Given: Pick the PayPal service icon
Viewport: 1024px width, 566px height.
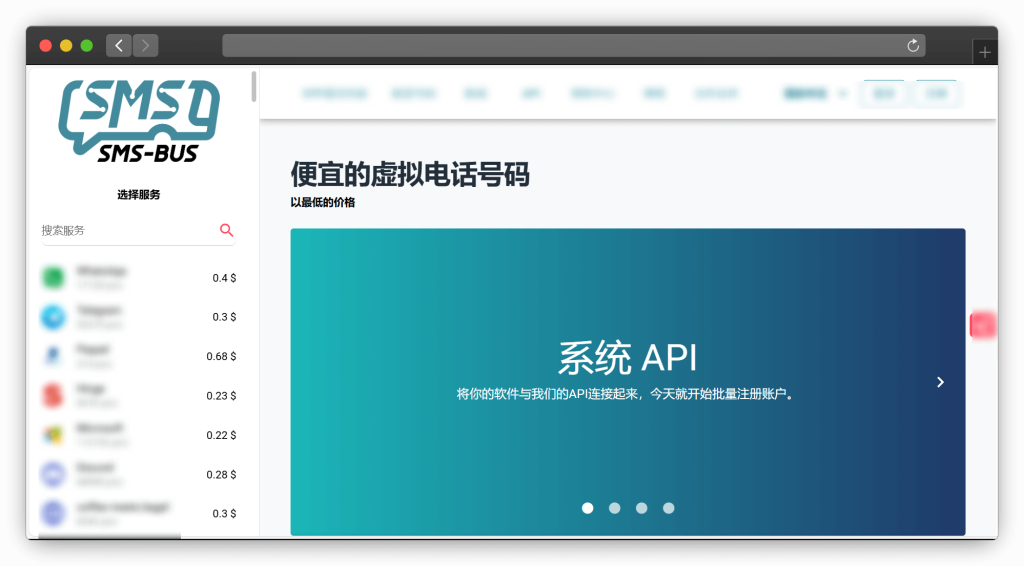Looking at the screenshot, I should 52,356.
